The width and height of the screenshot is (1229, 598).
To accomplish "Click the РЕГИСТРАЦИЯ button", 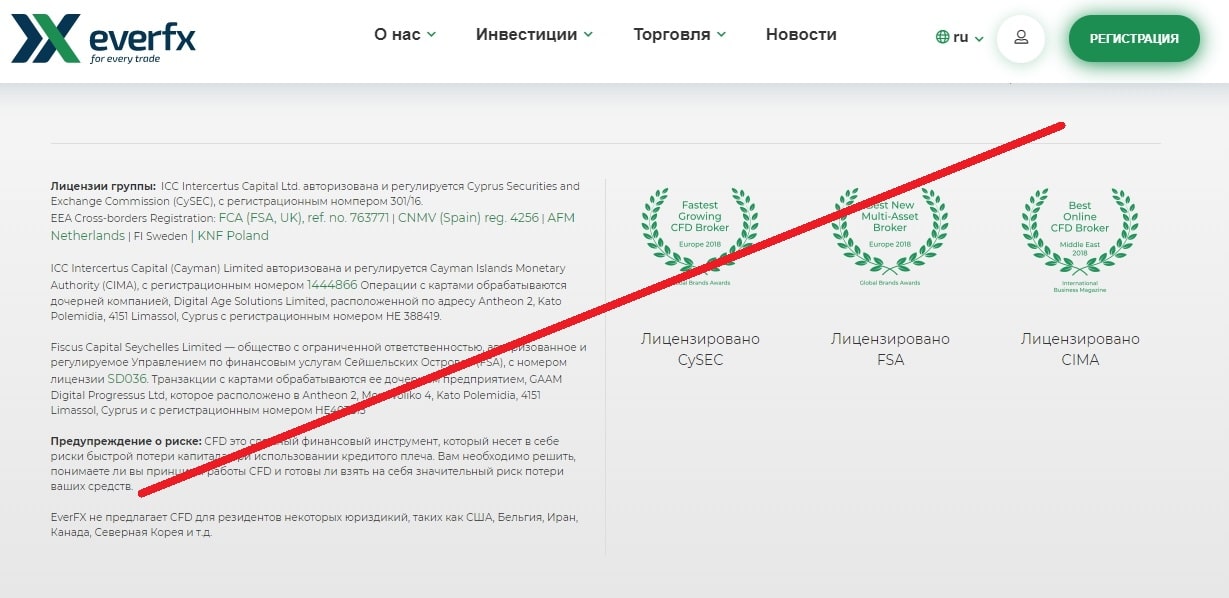I will [1134, 39].
